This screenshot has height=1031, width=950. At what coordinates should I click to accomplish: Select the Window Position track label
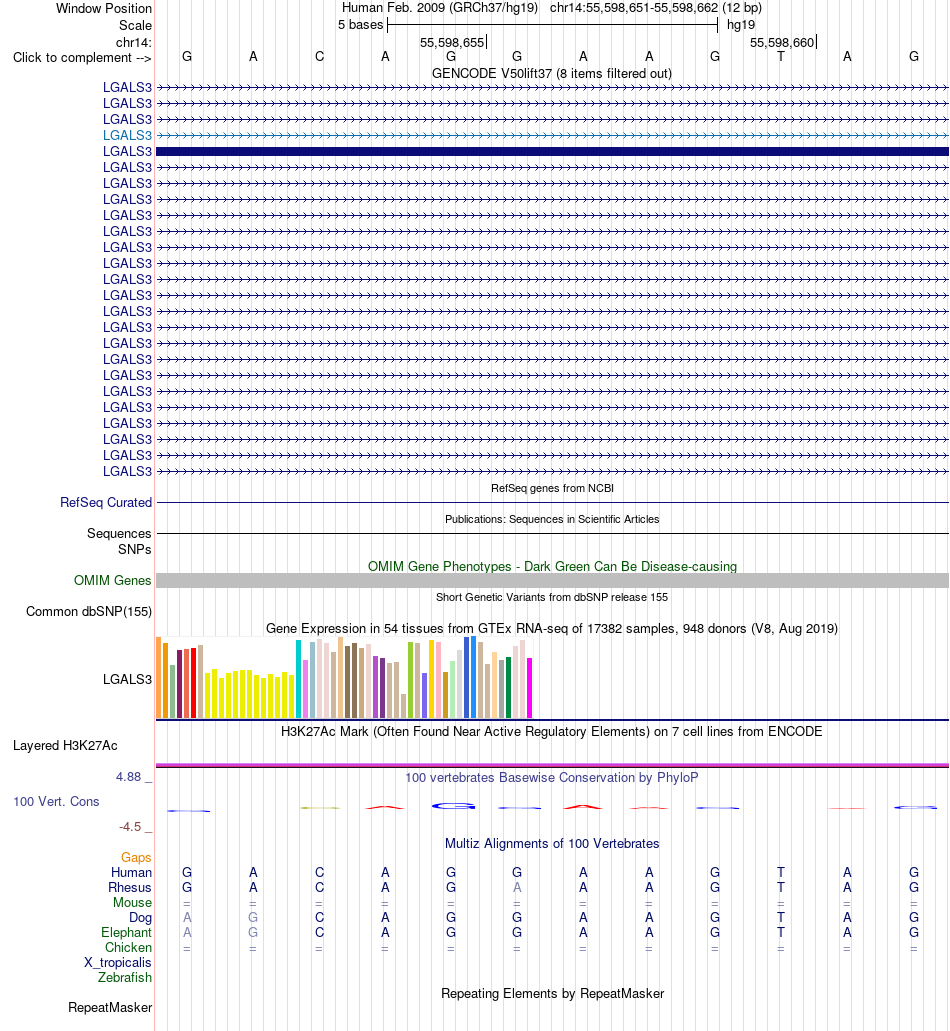104,9
